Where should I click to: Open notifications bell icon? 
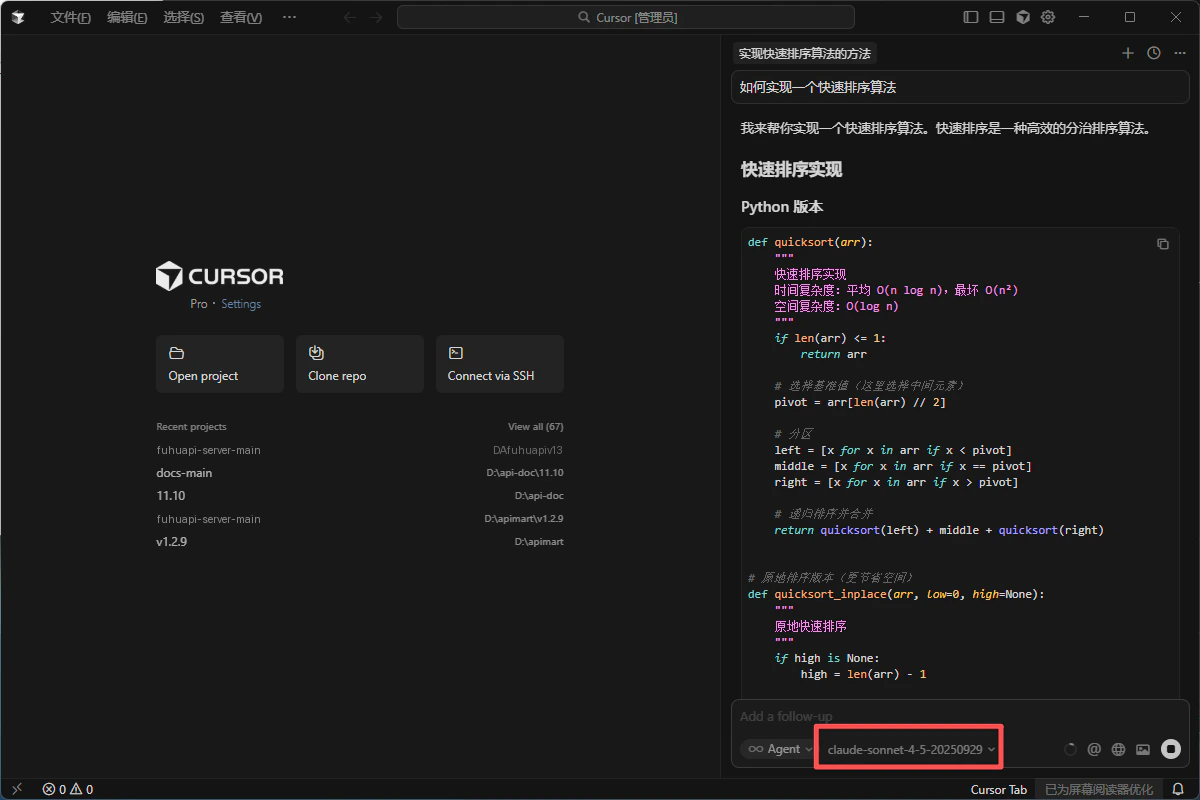1178,789
